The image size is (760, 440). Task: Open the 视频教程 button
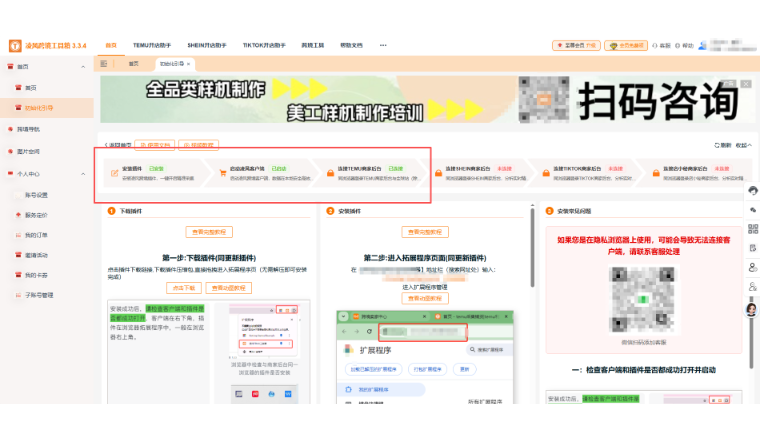pos(198,145)
